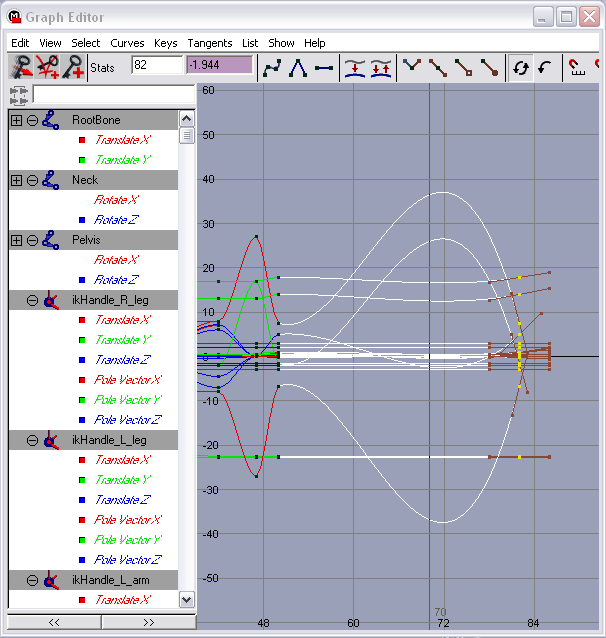Click the red swatch beside RootBone Translate X
The width and height of the screenshot is (606, 638).
click(82, 140)
